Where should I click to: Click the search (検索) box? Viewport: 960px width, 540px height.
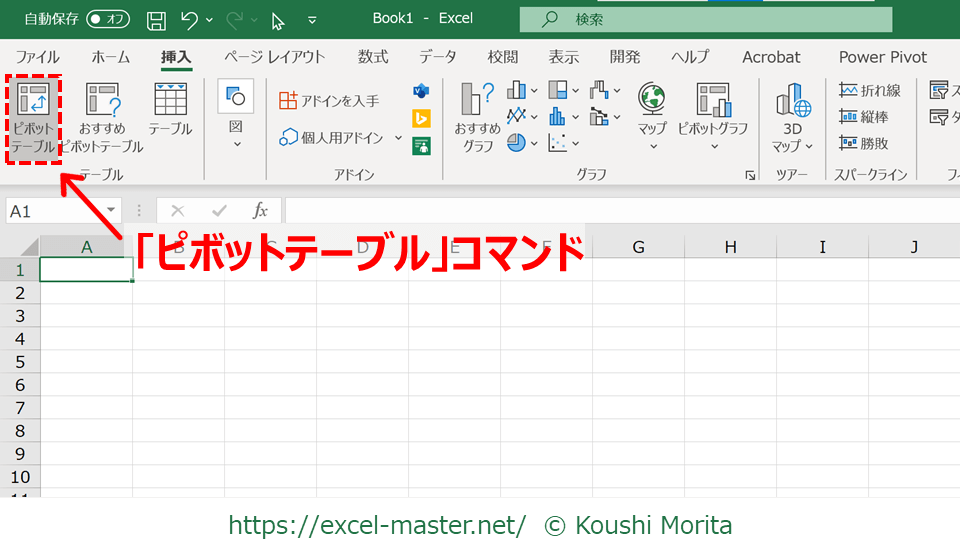[x=705, y=19]
